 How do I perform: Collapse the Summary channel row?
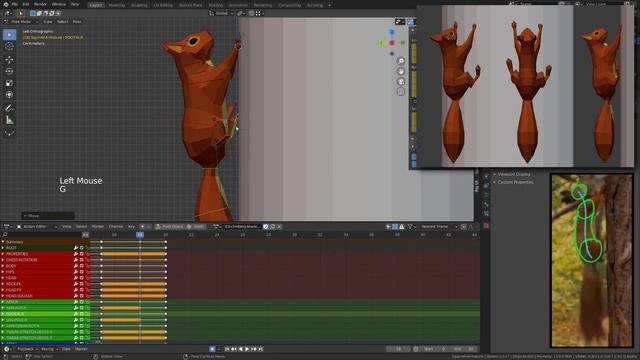pos(3,242)
